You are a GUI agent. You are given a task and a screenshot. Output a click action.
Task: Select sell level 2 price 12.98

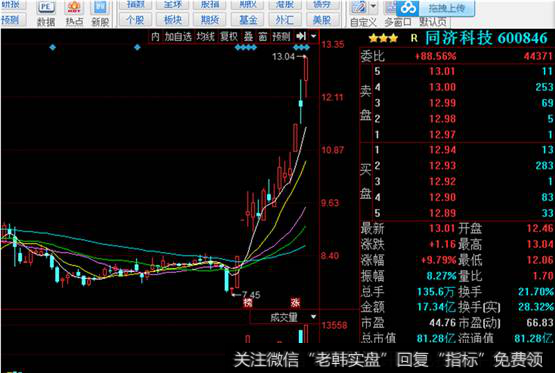pos(442,119)
